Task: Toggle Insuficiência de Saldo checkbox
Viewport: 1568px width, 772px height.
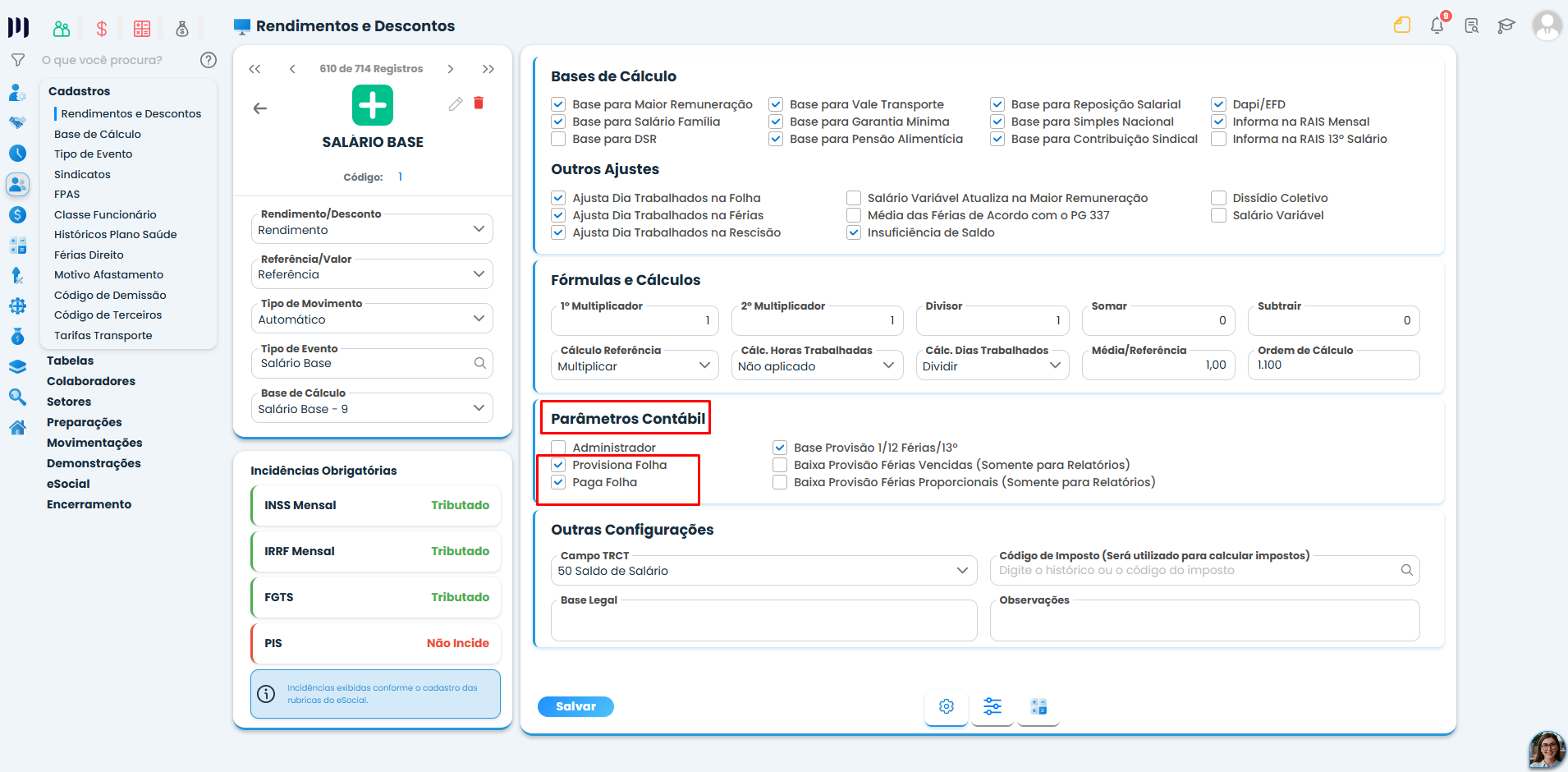Action: (854, 232)
